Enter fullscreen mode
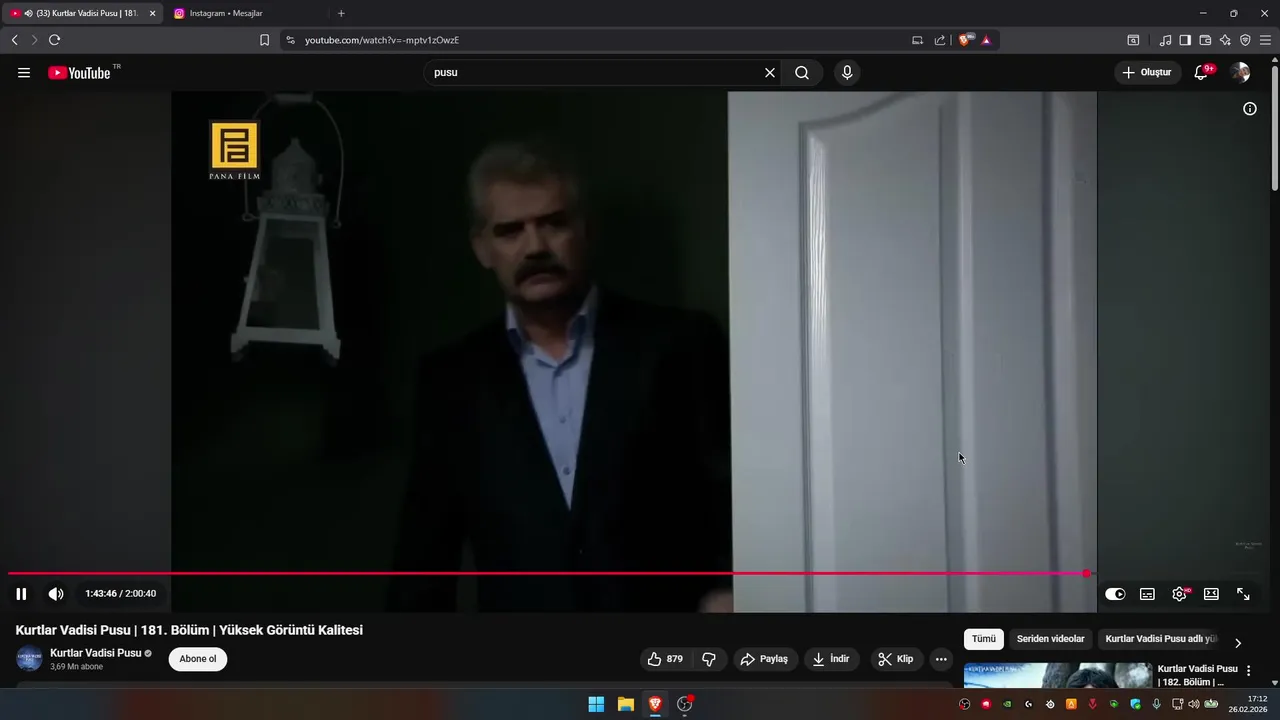This screenshot has height=720, width=1280. click(x=1243, y=594)
